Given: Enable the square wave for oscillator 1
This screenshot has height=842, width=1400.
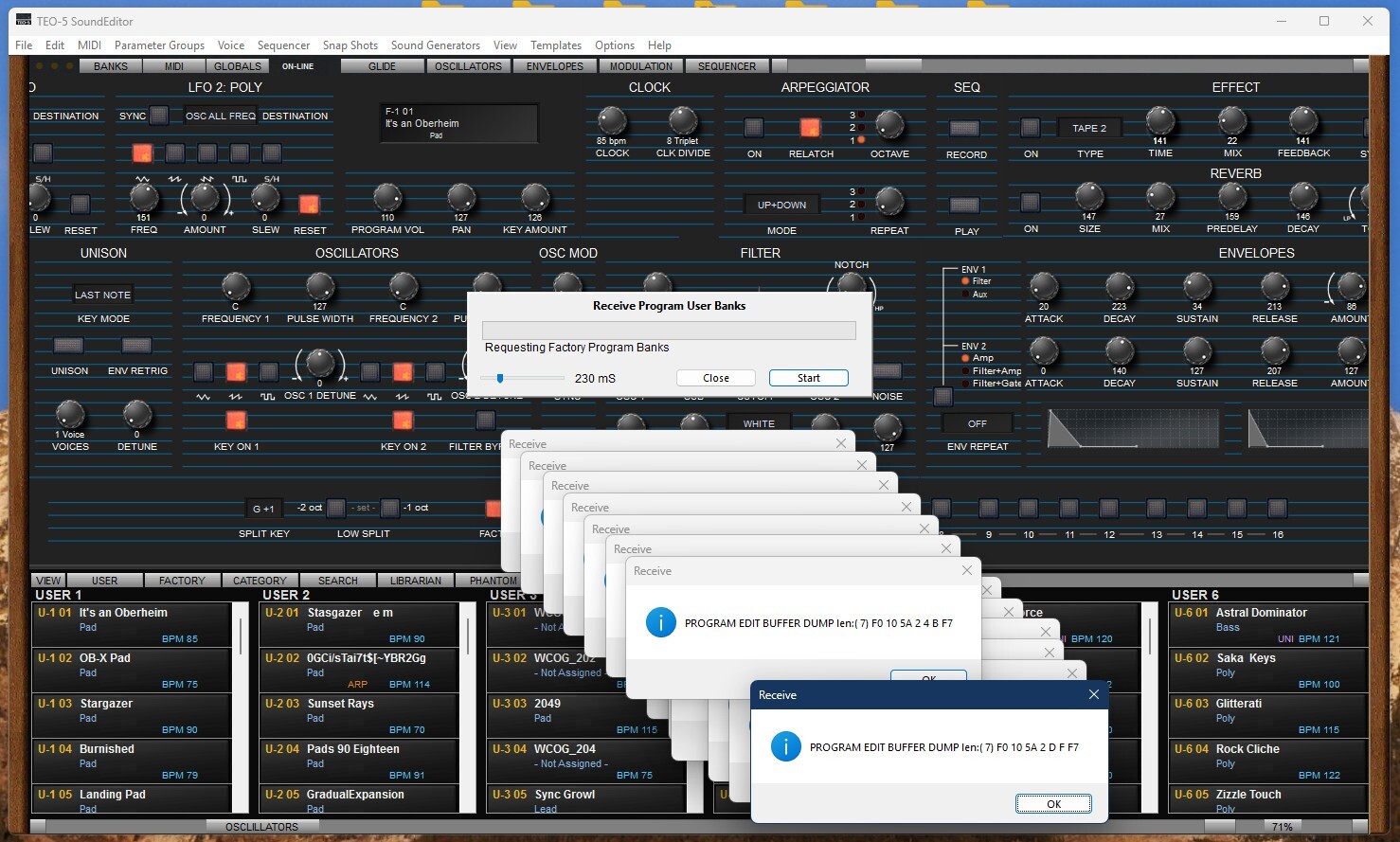Looking at the screenshot, I should 268,371.
